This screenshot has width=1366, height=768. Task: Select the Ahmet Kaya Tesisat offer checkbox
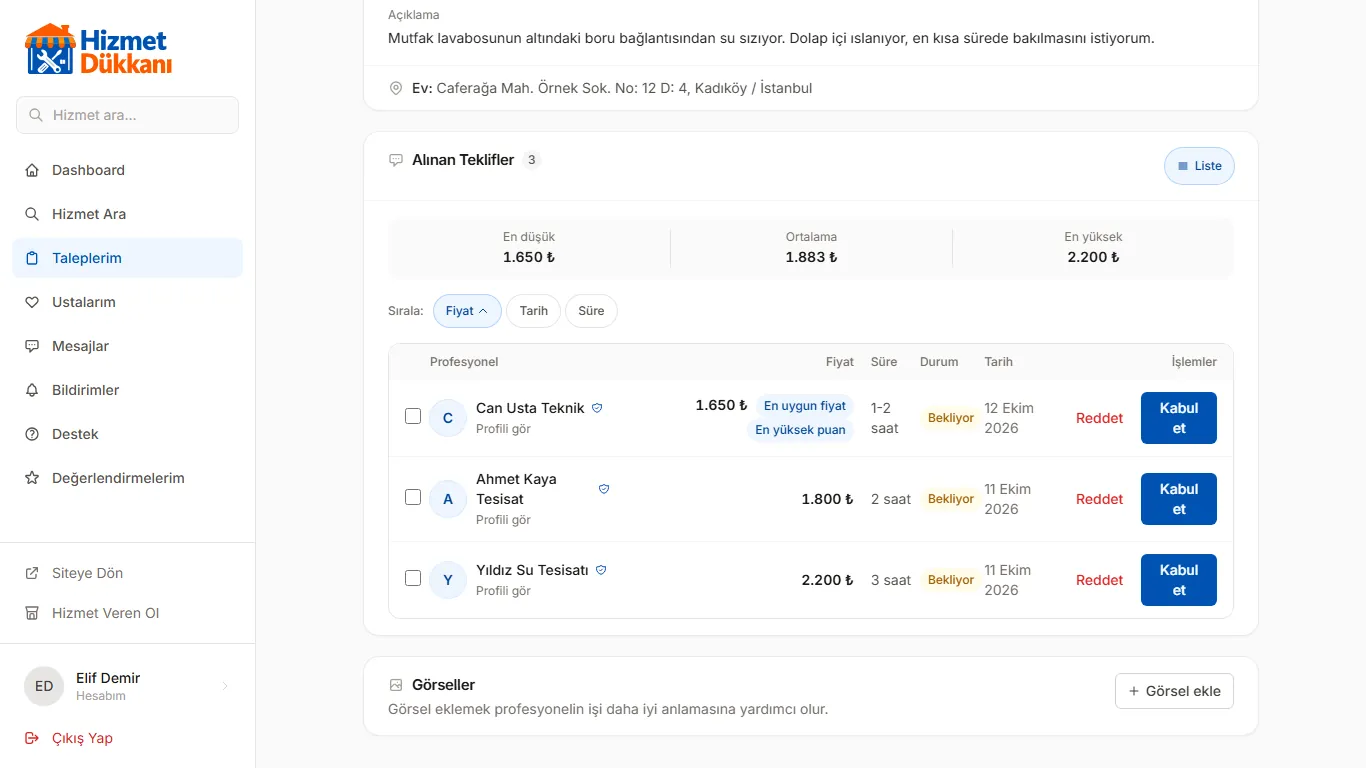tap(413, 497)
